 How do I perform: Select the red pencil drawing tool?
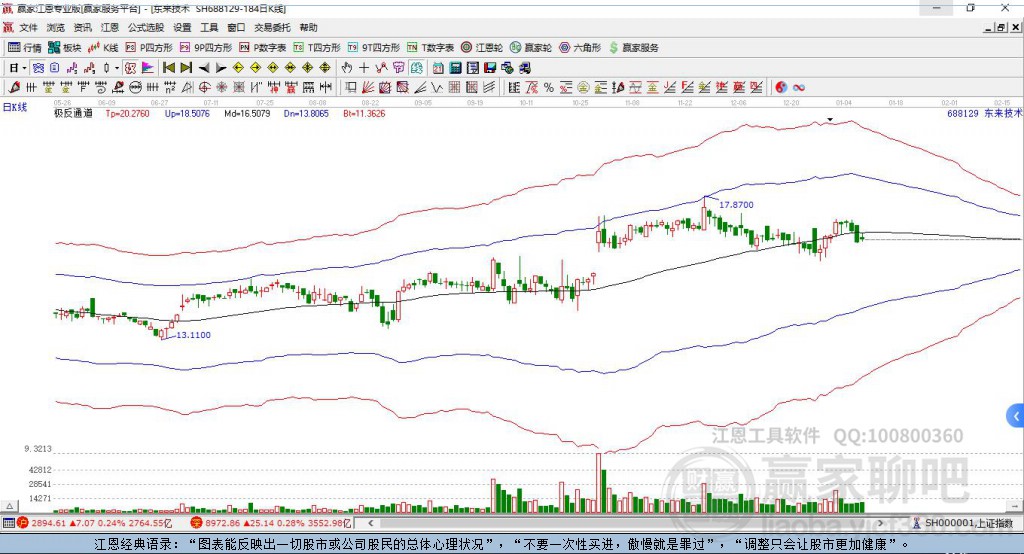(14, 87)
